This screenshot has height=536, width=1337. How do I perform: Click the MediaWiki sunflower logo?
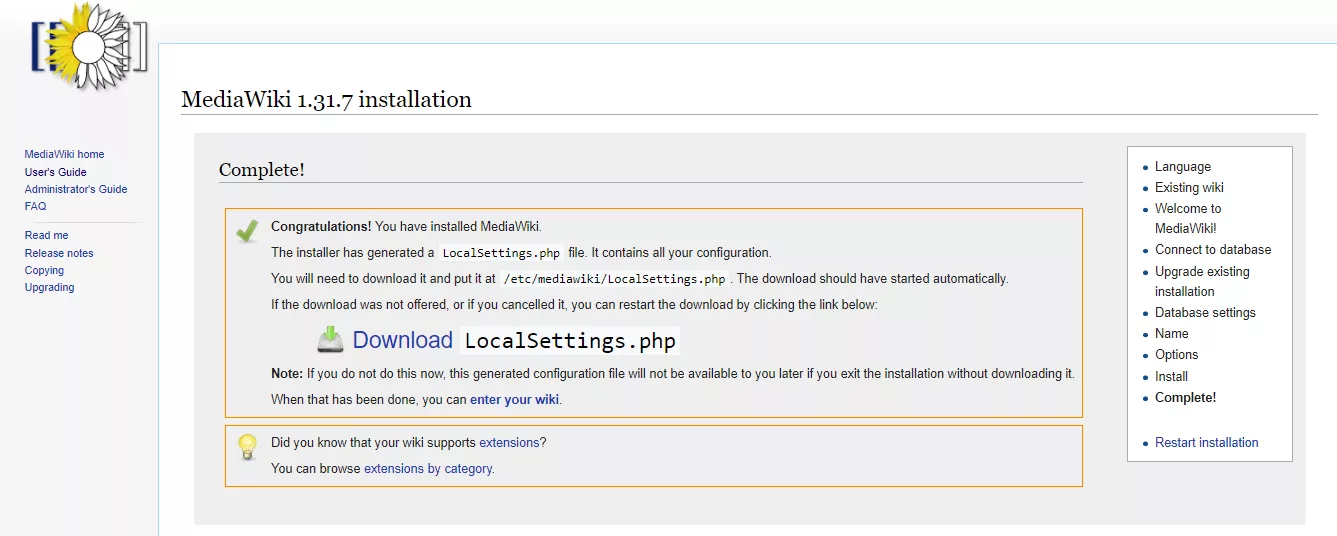tap(88, 49)
